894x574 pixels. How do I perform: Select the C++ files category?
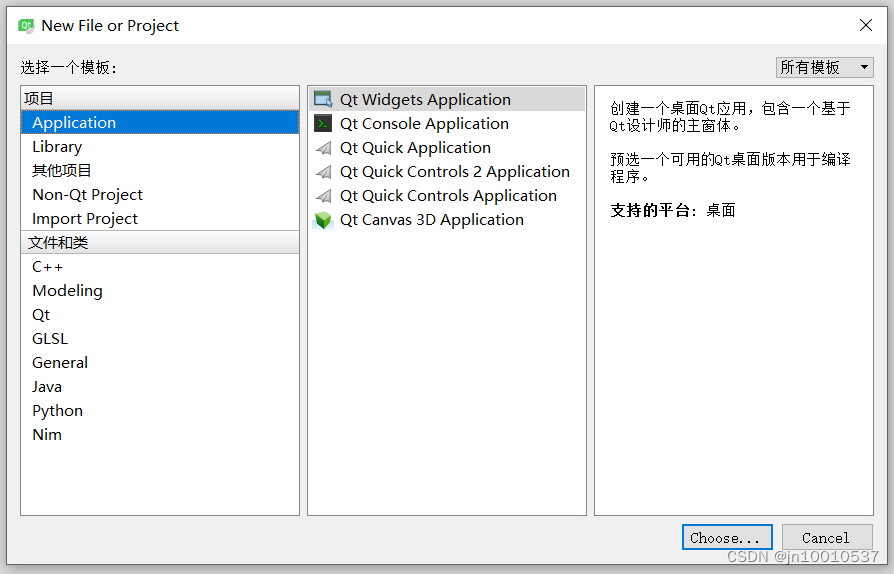160,267
